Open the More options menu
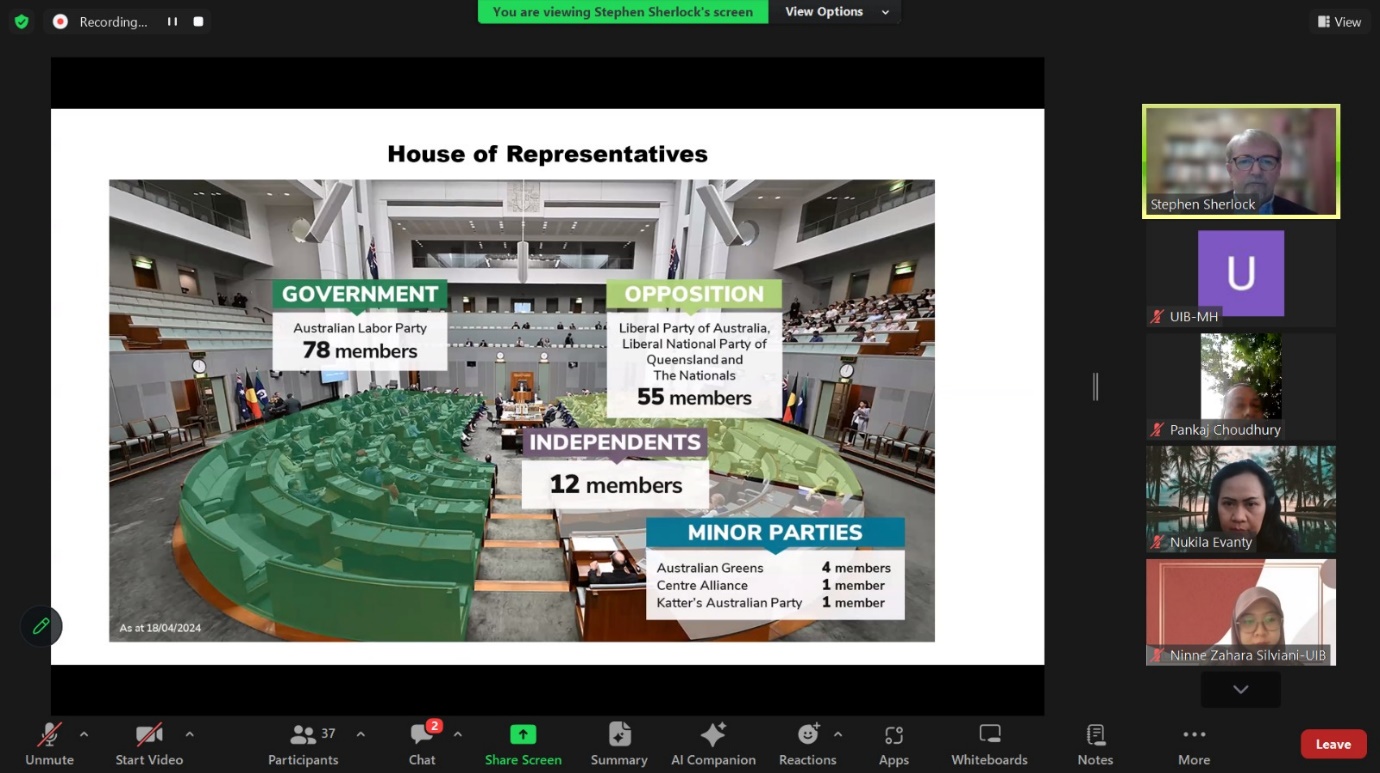This screenshot has height=773, width=1380. point(1194,745)
